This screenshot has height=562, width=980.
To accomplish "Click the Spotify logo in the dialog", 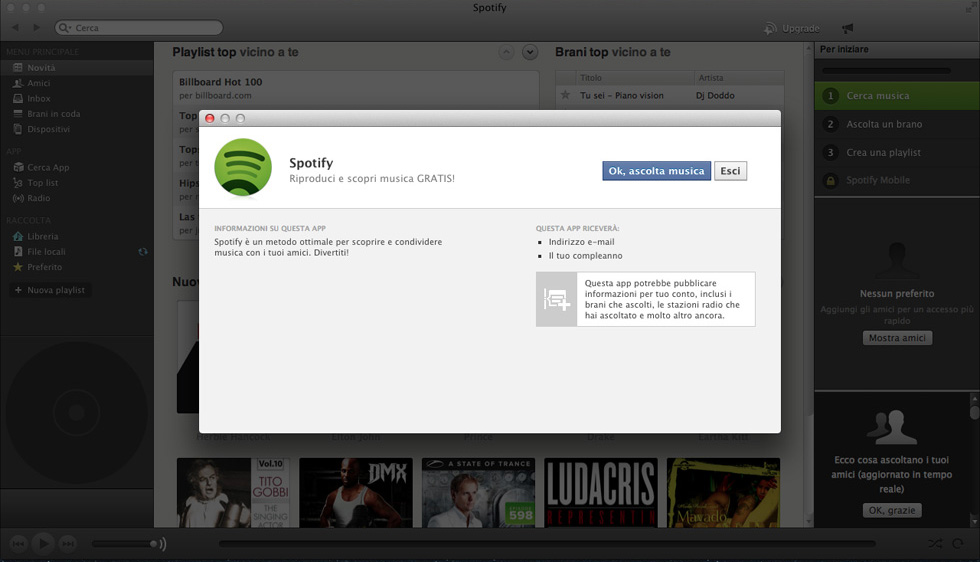I will point(243,167).
